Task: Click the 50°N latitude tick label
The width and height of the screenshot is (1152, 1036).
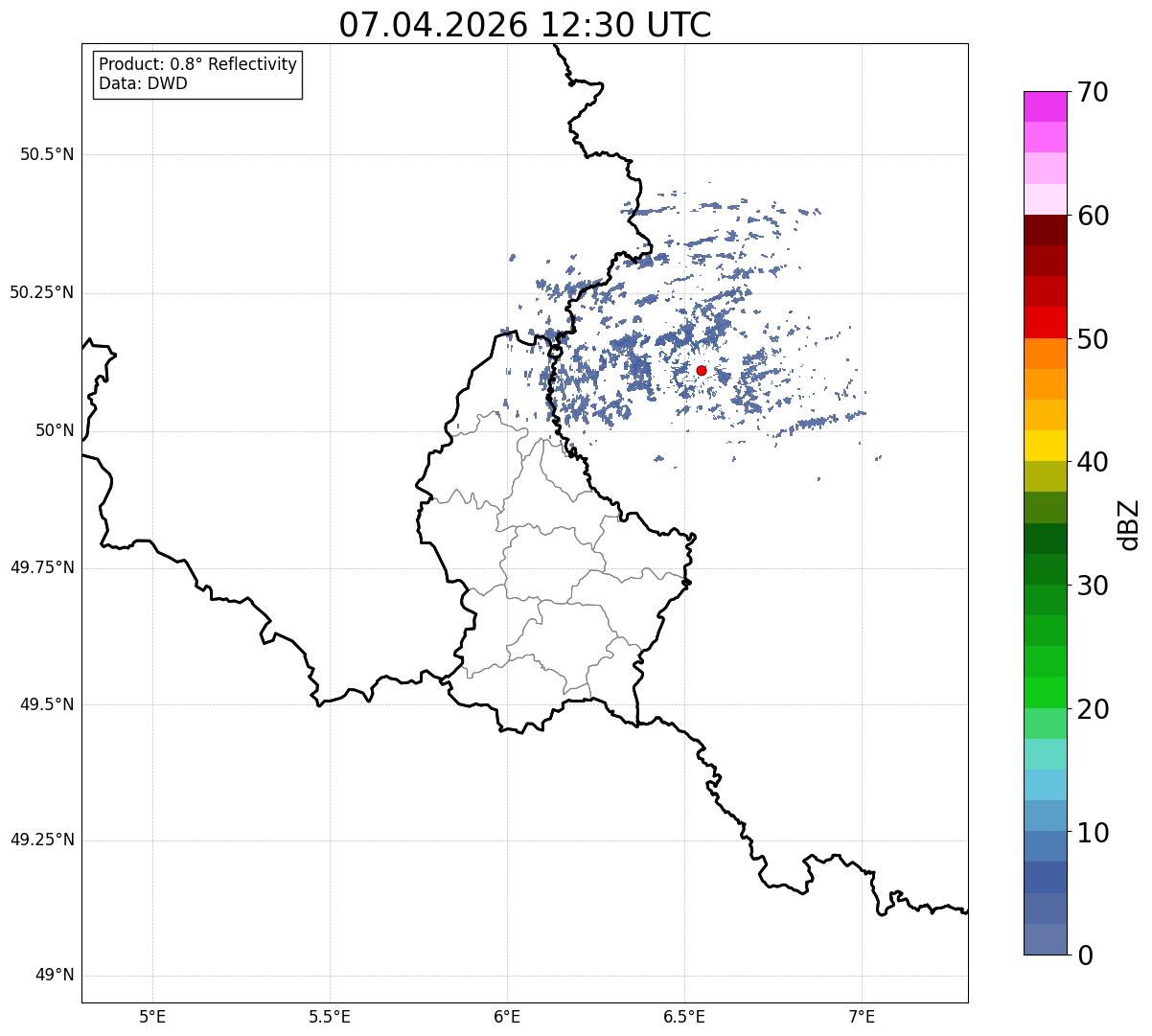Action: 55,430
